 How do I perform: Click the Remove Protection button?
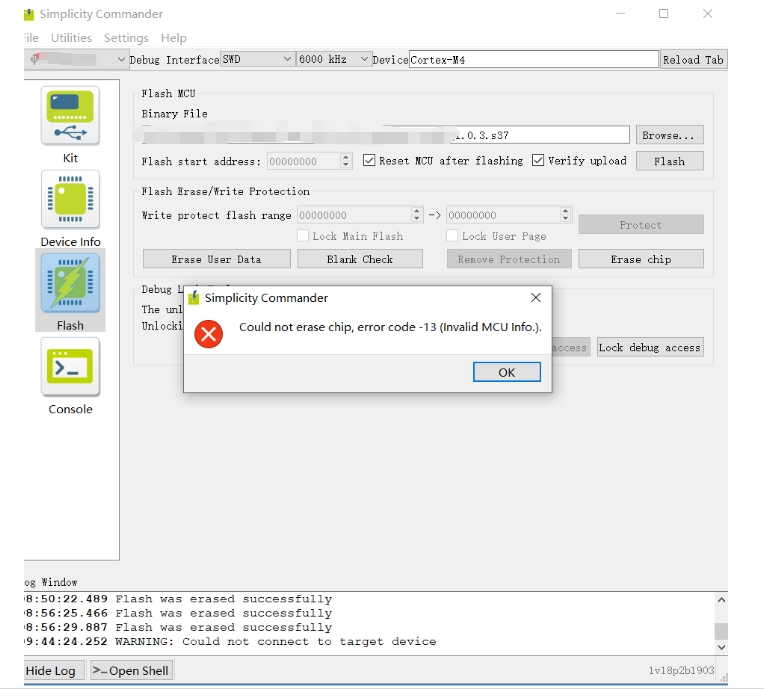[x=509, y=259]
